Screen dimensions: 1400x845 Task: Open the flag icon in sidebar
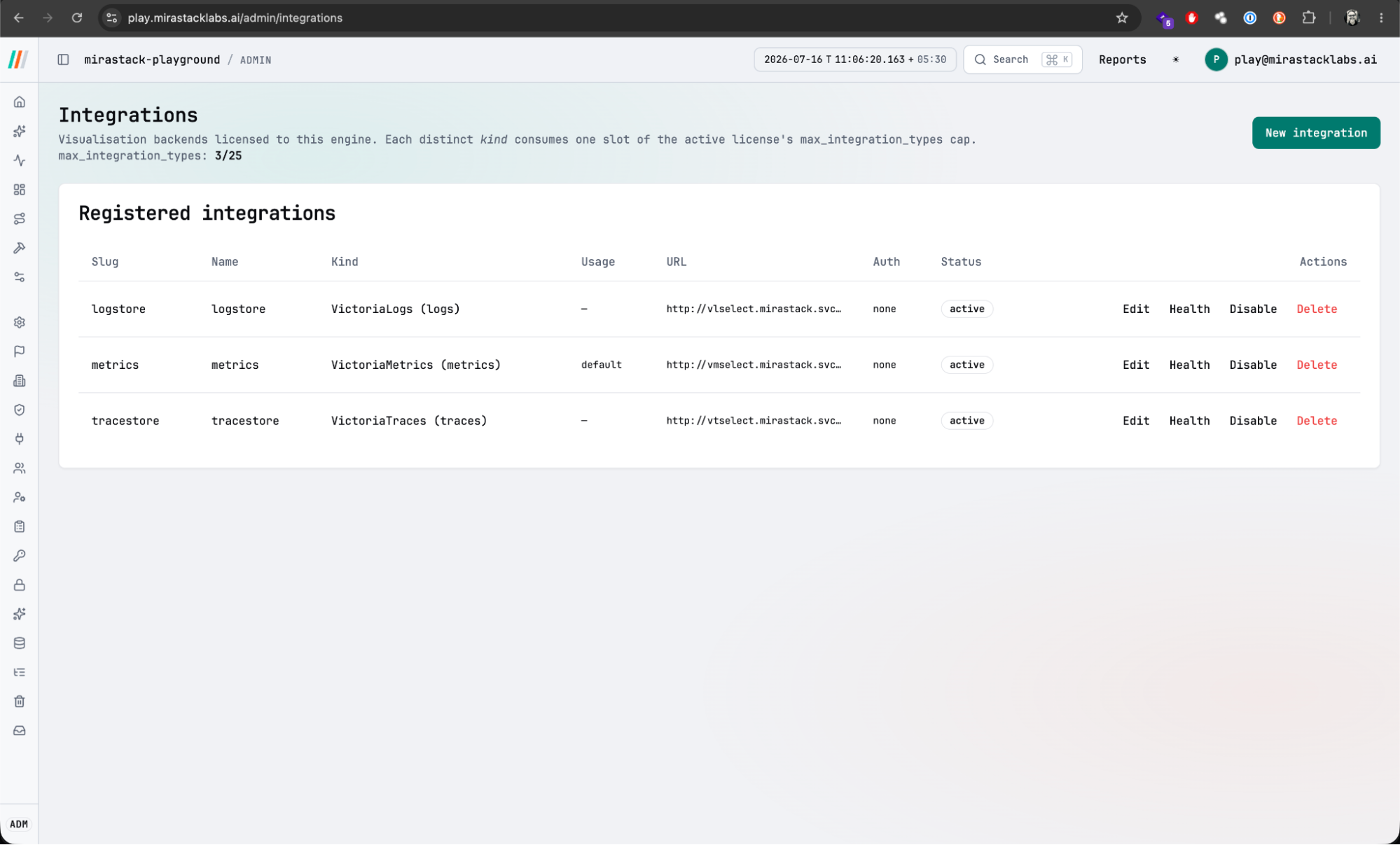(x=20, y=351)
